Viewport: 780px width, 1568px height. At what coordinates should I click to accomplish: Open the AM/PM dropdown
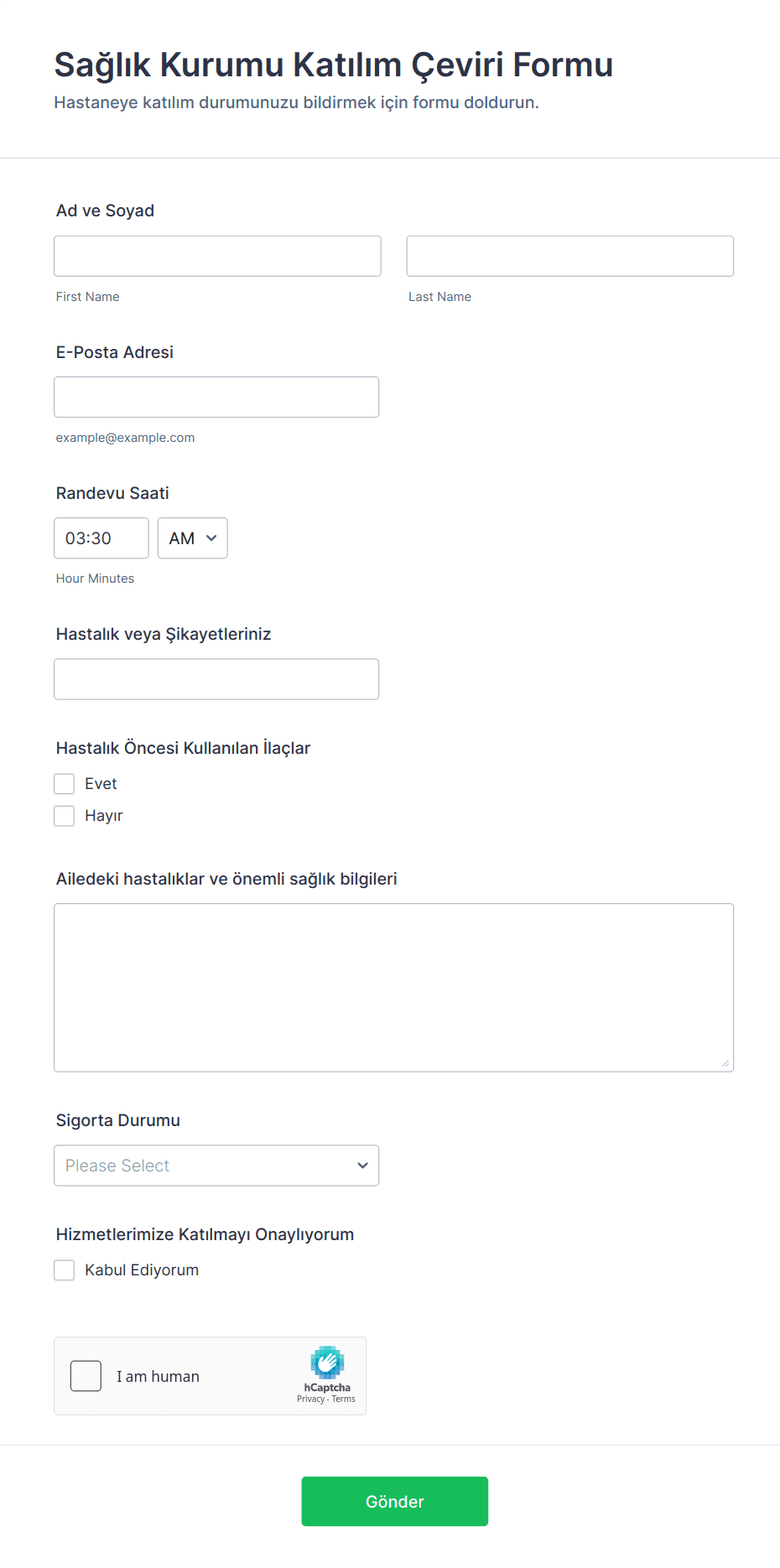pos(192,538)
